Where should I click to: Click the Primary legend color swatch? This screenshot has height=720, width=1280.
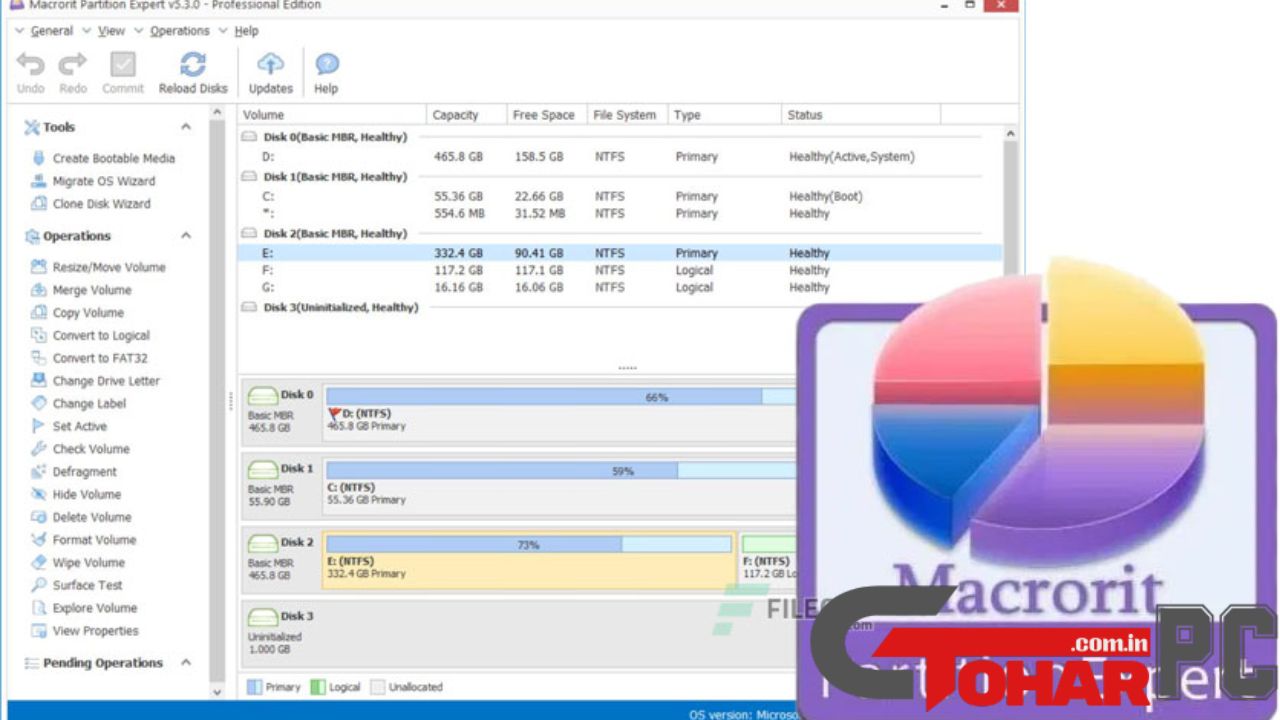pyautogui.click(x=254, y=687)
